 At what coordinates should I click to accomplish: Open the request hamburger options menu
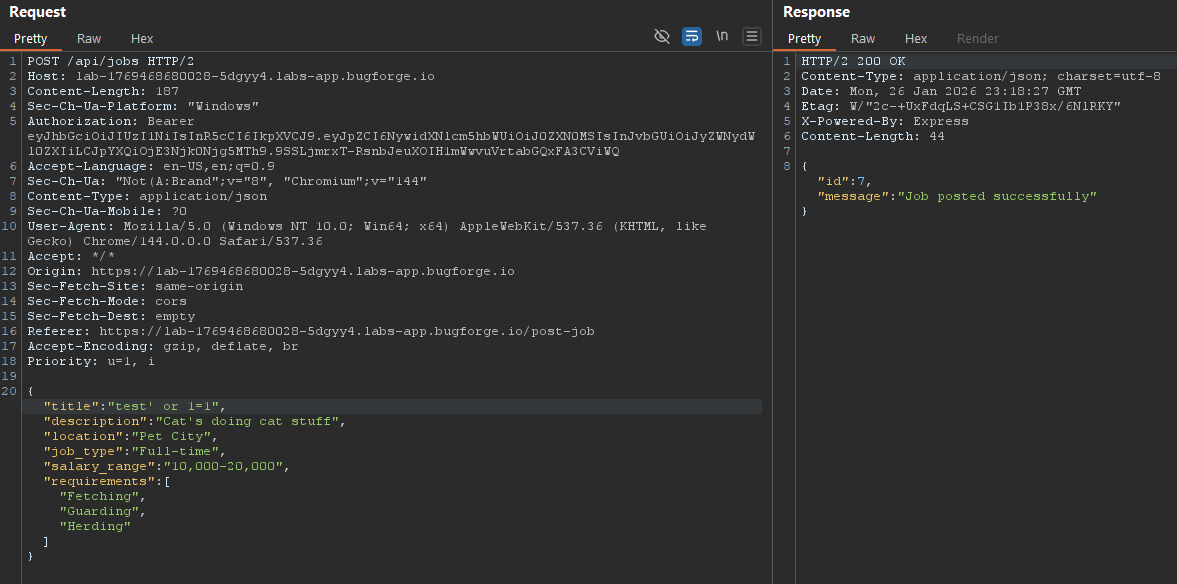pos(752,36)
